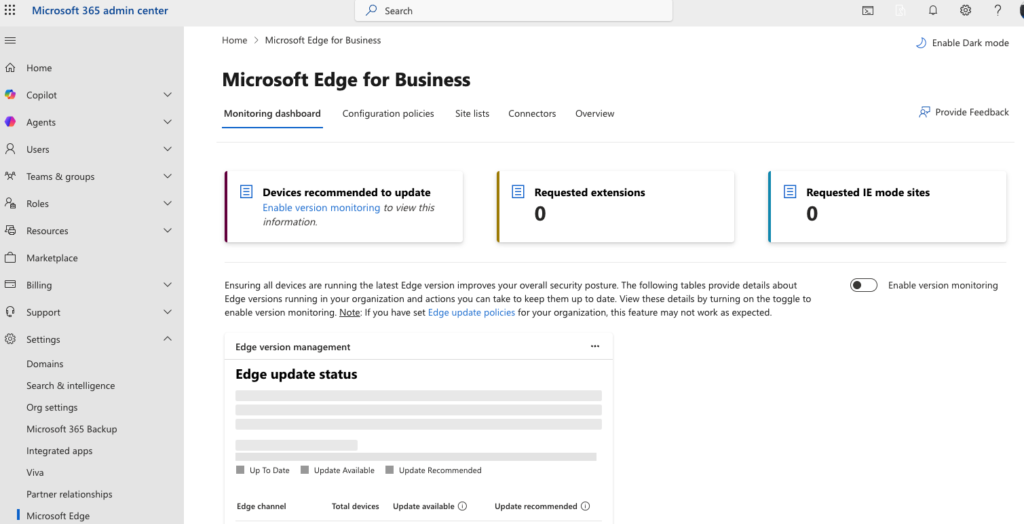Collapse the navigation hamburger menu
Image resolution: width=1024 pixels, height=524 pixels.
pos(10,40)
